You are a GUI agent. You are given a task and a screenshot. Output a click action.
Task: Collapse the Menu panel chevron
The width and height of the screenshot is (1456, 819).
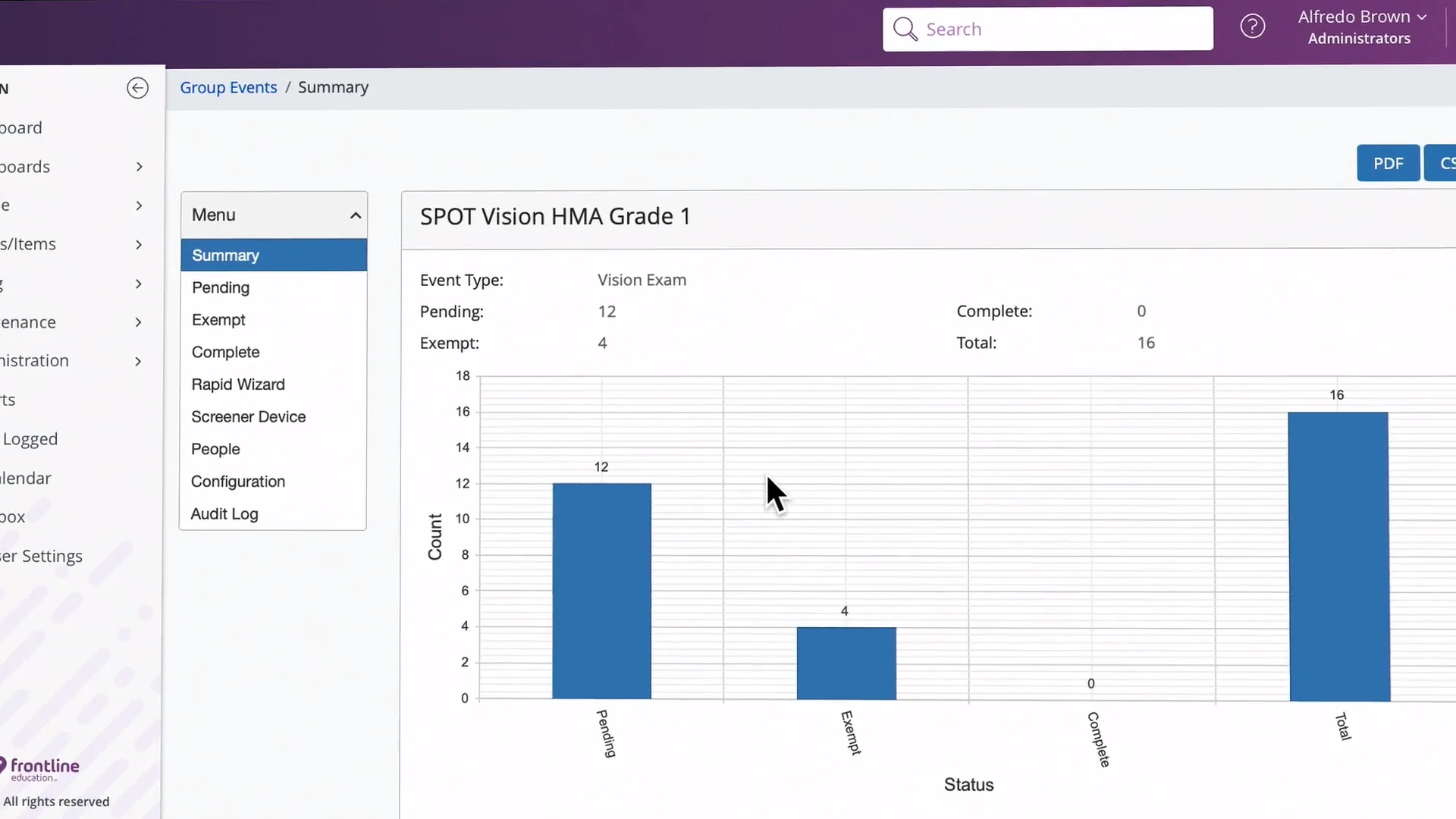[355, 215]
